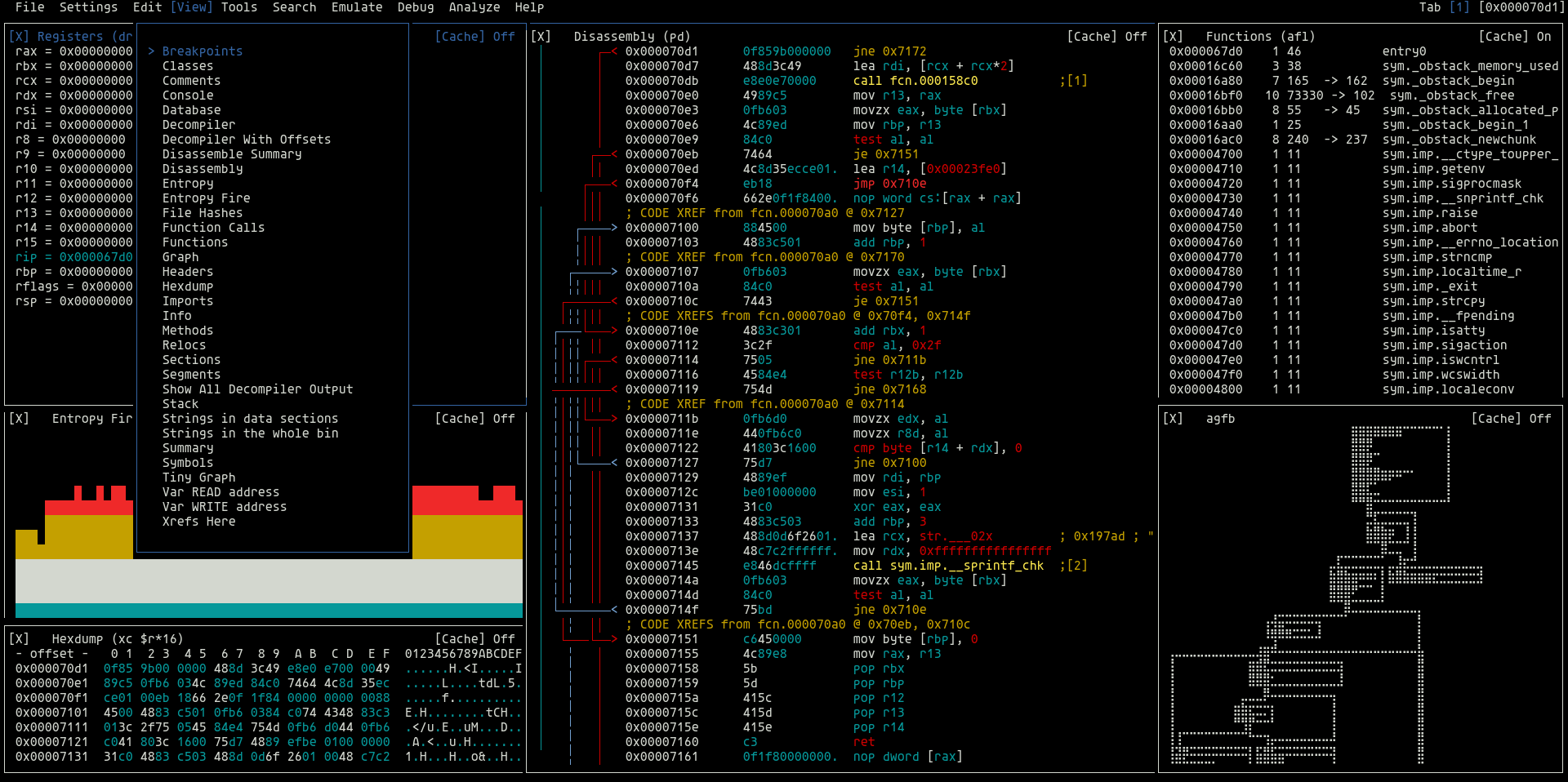Click sym.imp.abort in the Functions panel
1568x782 pixels.
coord(1430,228)
